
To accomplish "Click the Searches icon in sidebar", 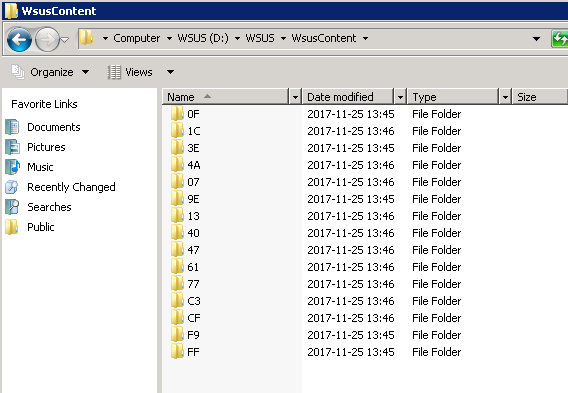I will (x=12, y=207).
